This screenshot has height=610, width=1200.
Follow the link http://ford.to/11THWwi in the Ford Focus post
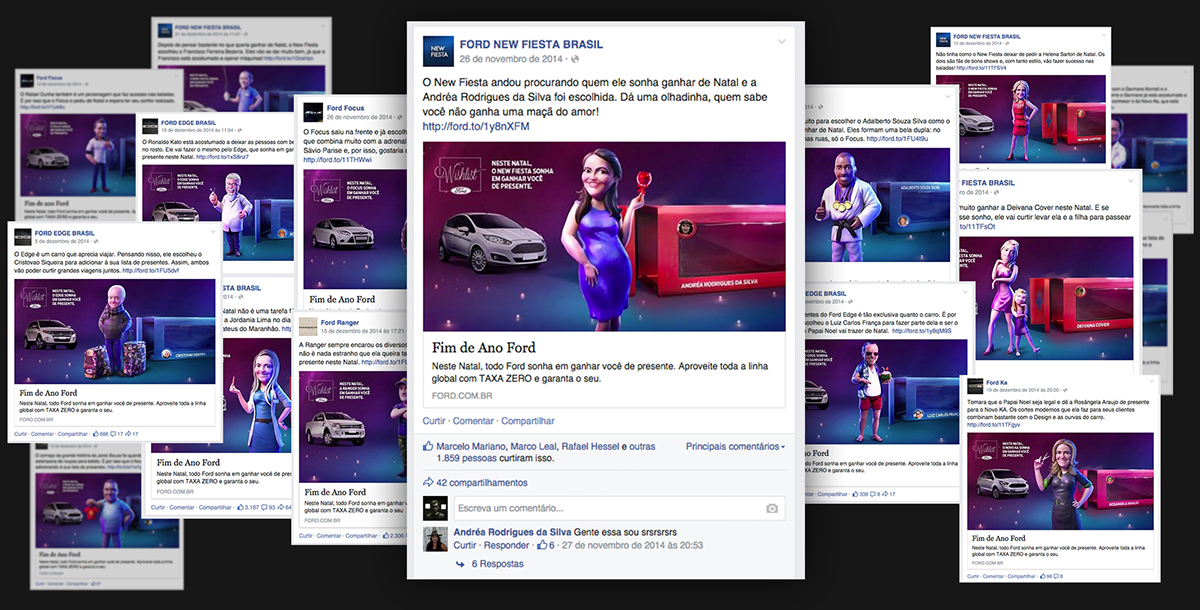pyautogui.click(x=337, y=160)
